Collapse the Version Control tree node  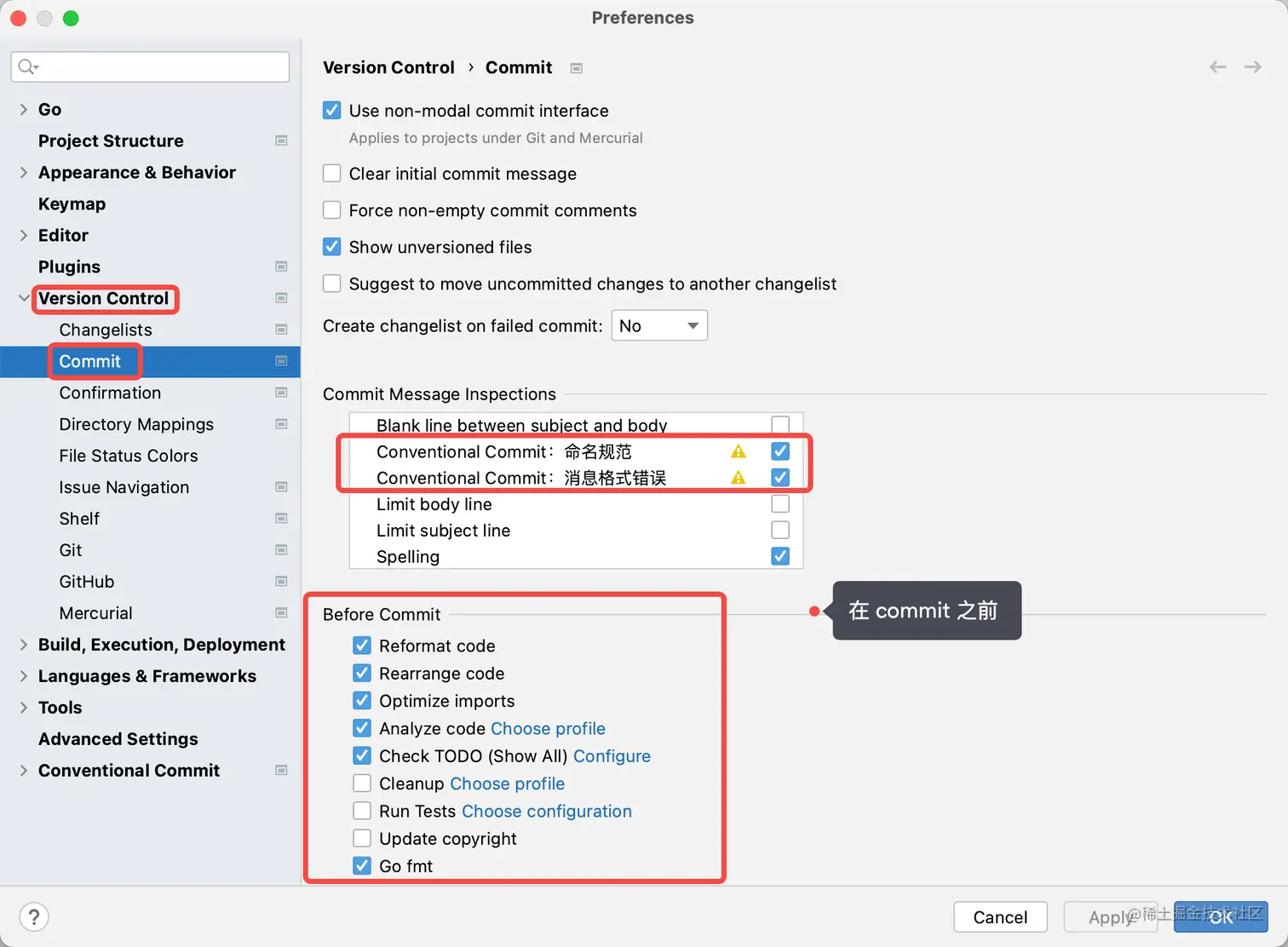point(23,298)
